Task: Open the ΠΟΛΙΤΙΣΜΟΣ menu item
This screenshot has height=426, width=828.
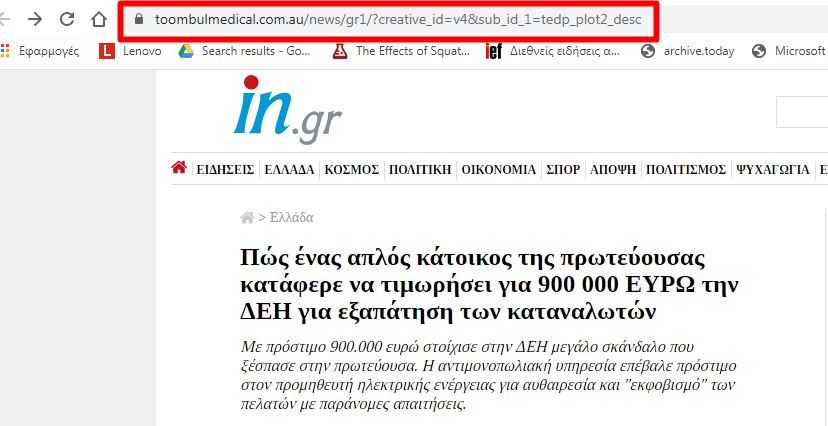Action: point(686,170)
